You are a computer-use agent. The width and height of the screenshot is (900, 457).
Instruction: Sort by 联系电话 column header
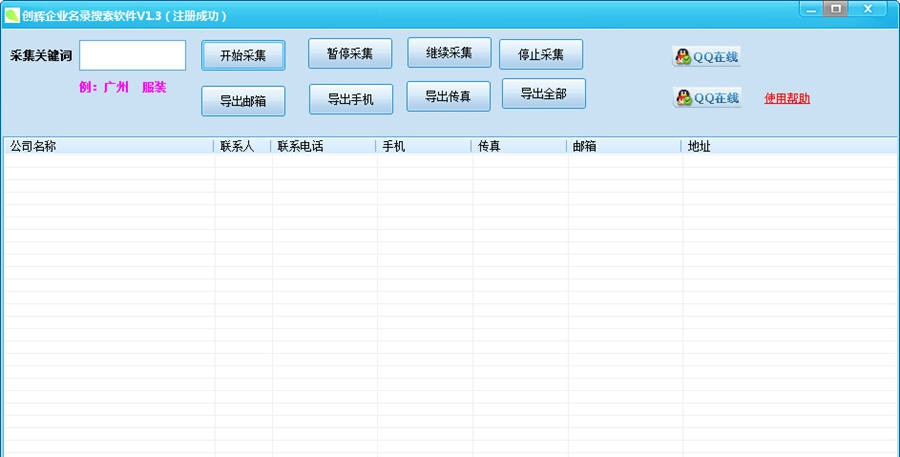(x=323, y=146)
